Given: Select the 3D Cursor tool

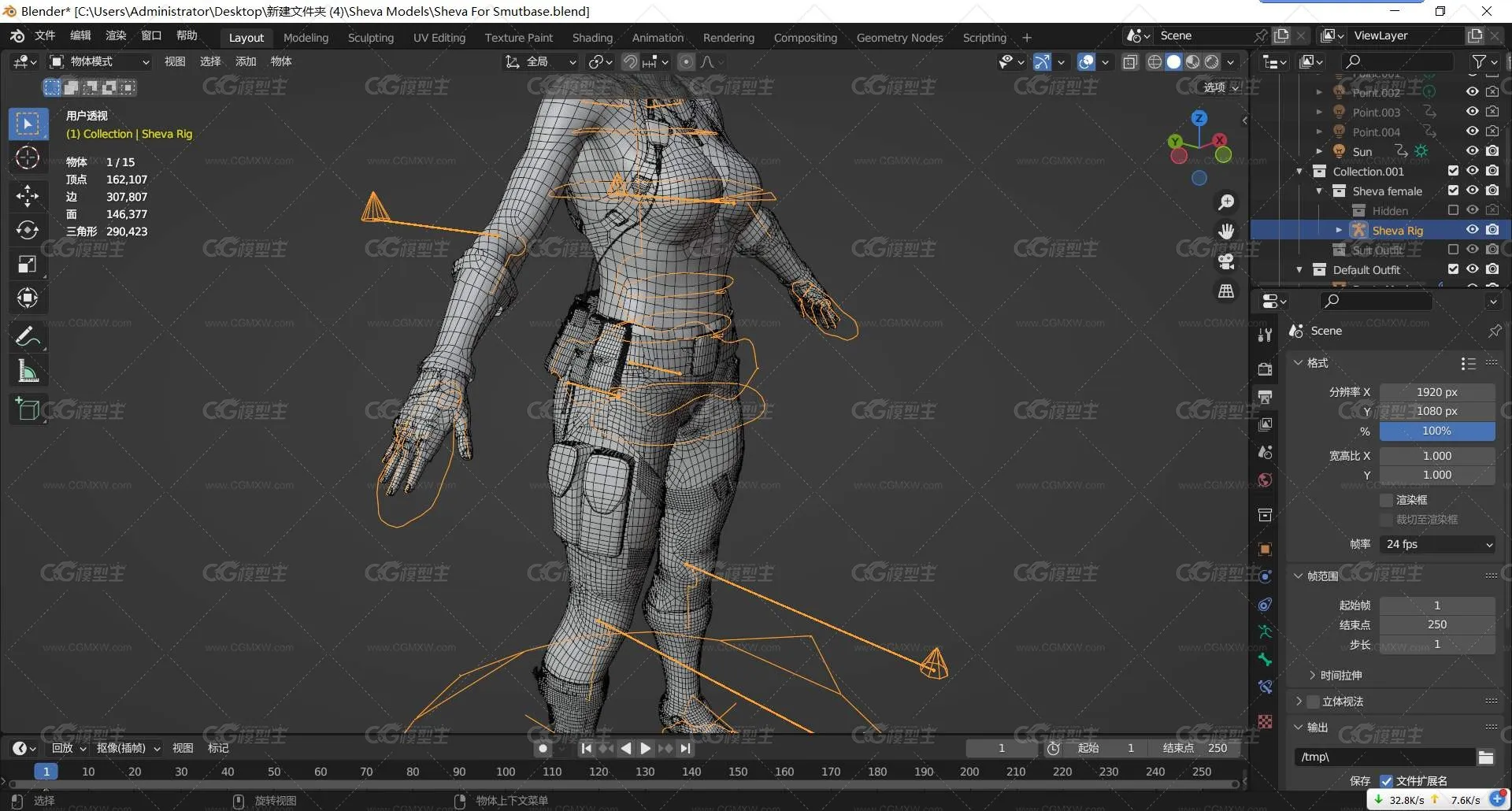Looking at the screenshot, I should click(28, 158).
